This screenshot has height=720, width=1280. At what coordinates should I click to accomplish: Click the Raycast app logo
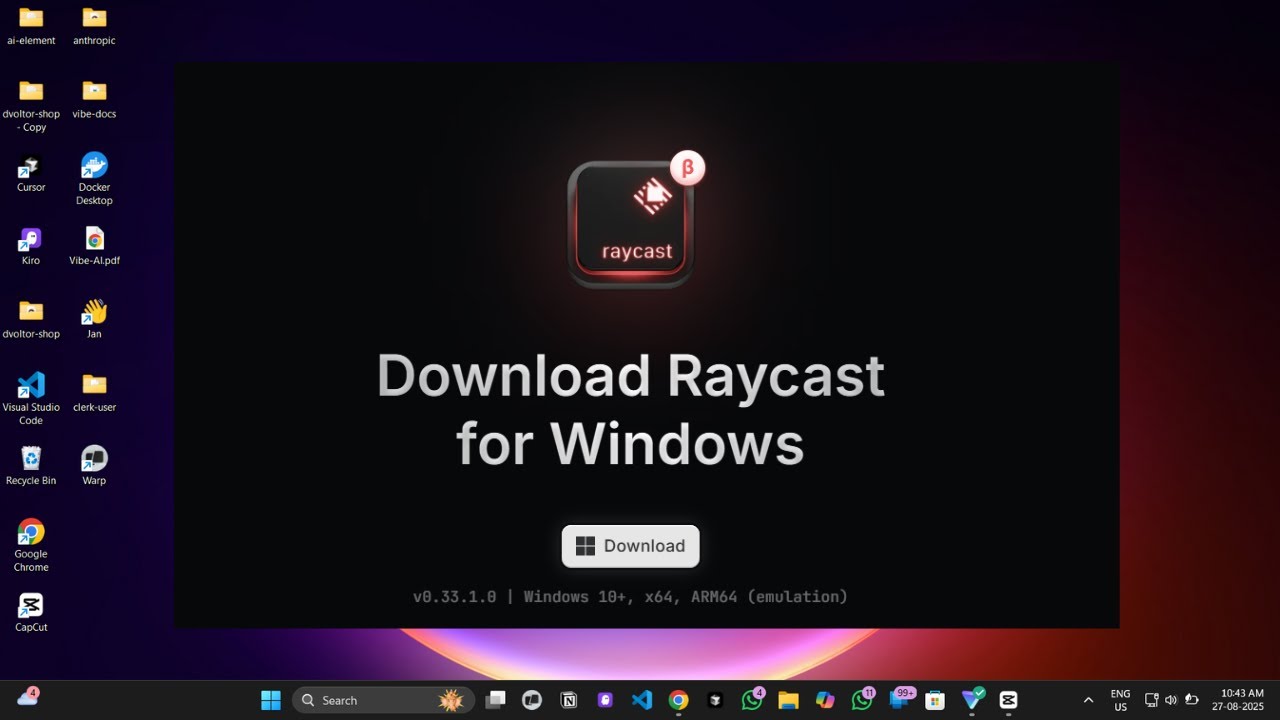point(630,224)
